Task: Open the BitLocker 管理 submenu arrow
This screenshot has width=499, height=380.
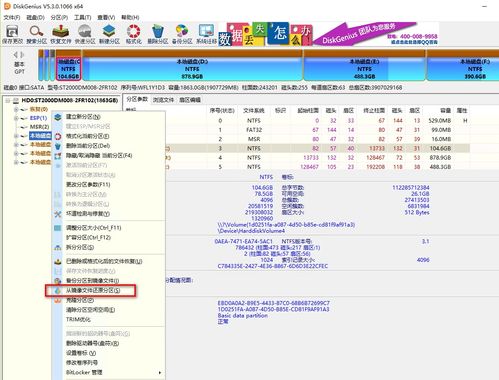Action: click(160, 373)
